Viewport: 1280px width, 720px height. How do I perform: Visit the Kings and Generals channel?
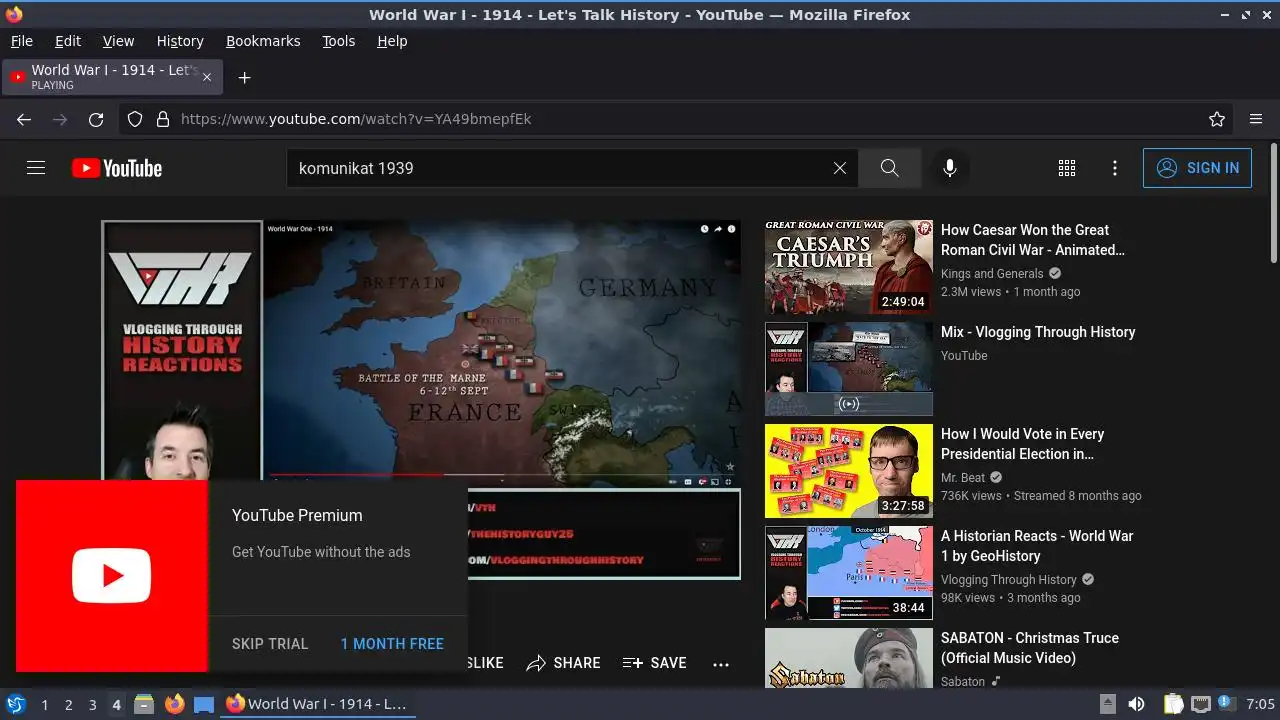click(992, 274)
